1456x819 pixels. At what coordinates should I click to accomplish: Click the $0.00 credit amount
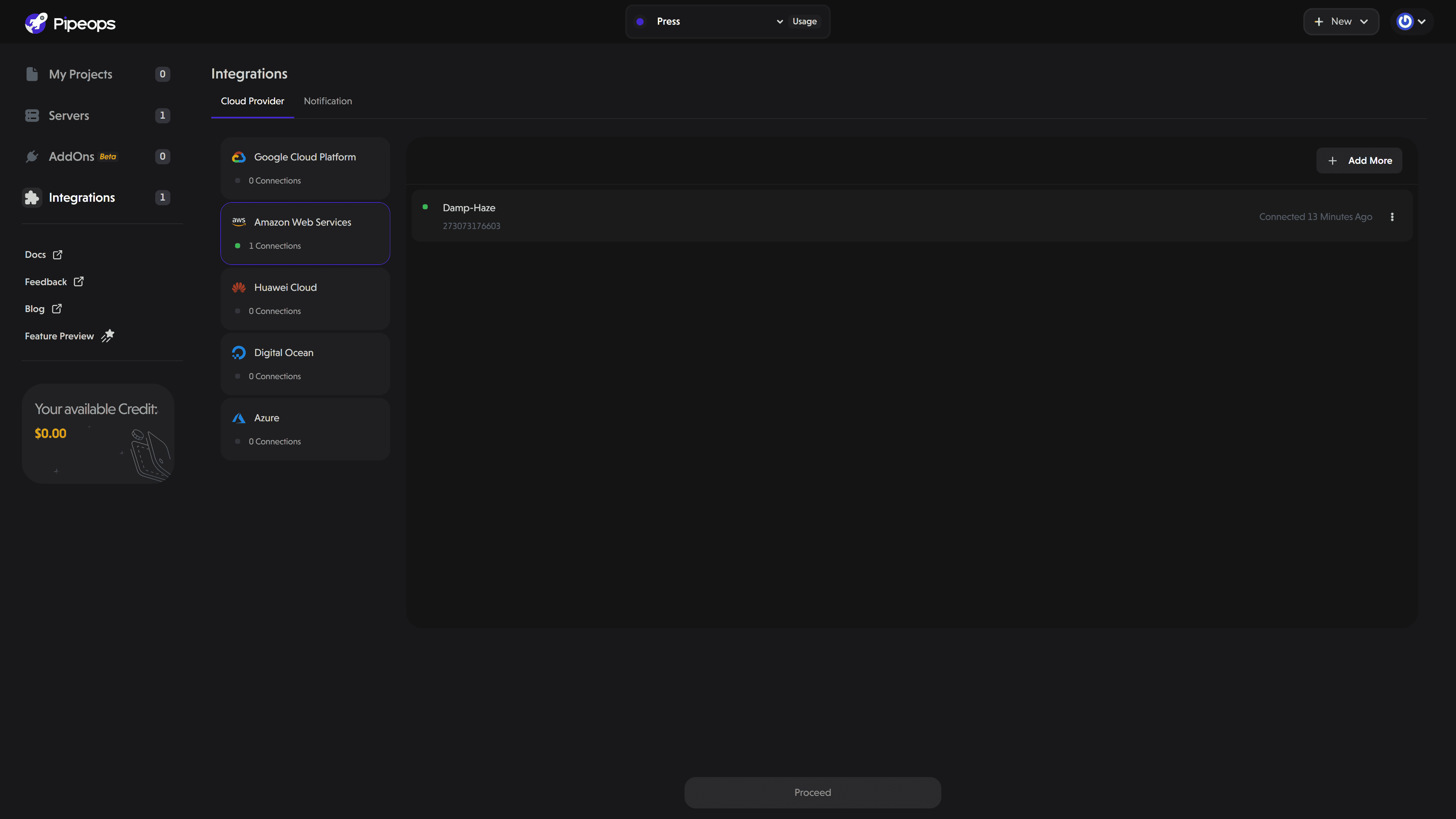tap(50, 433)
